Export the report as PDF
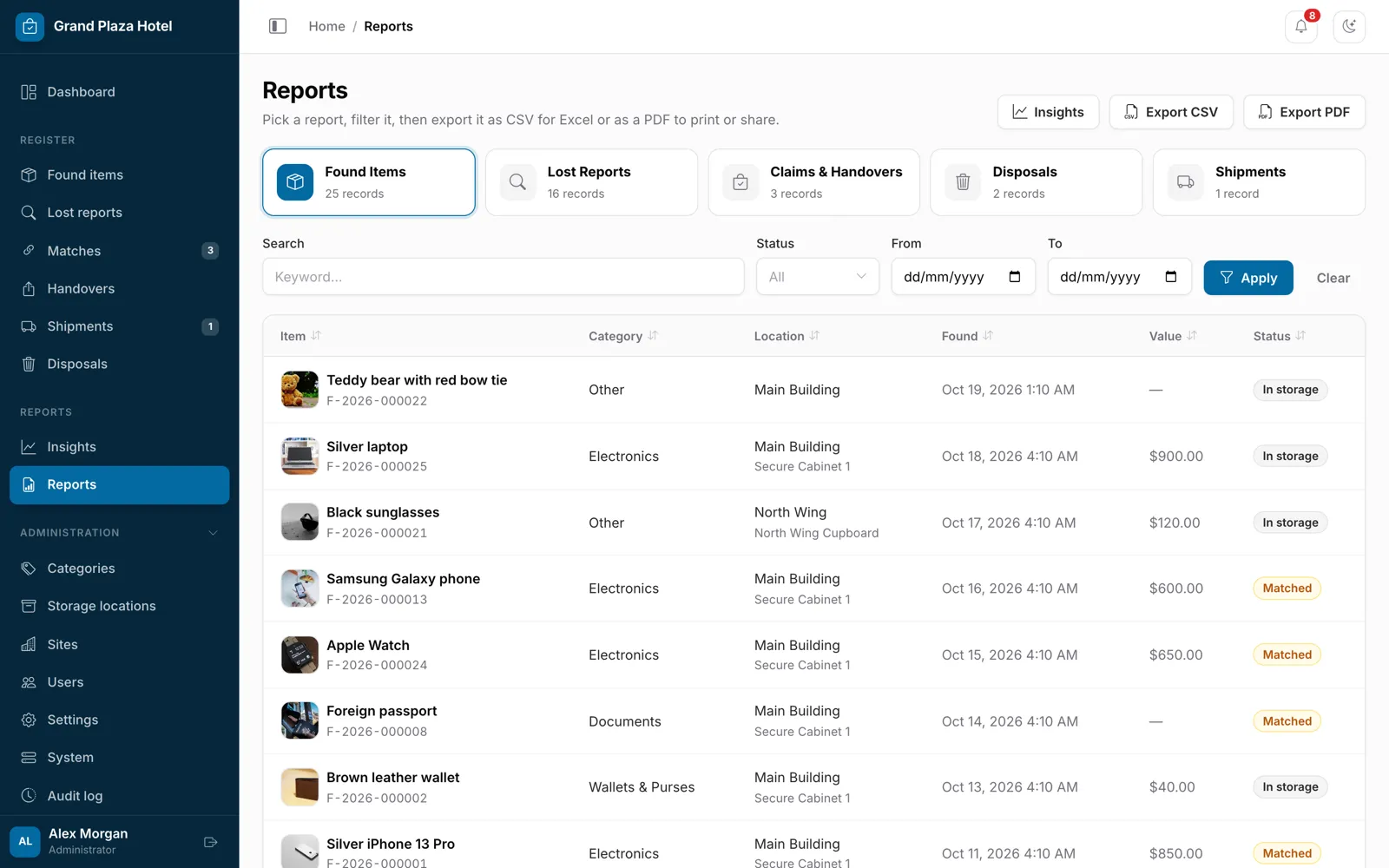 click(1304, 112)
